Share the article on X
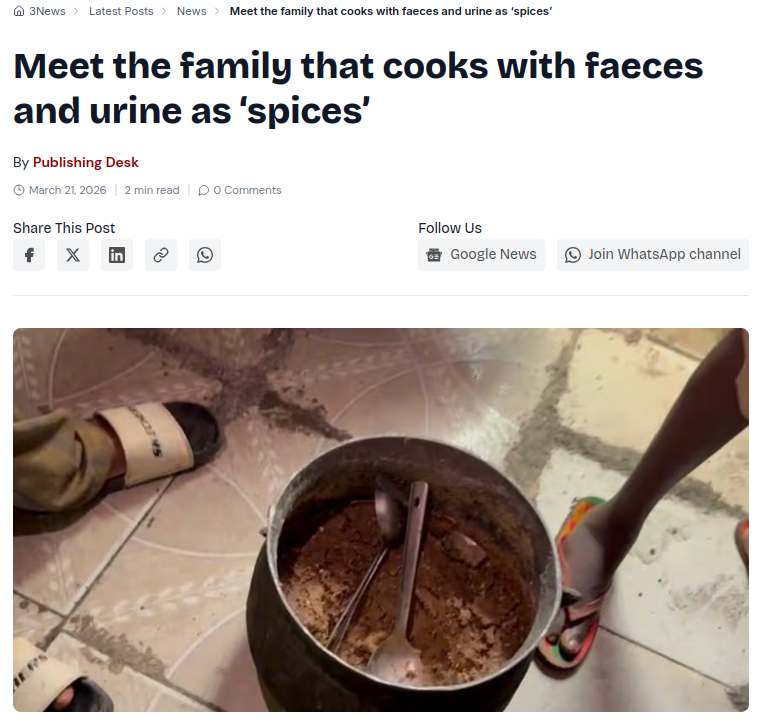 coord(73,255)
